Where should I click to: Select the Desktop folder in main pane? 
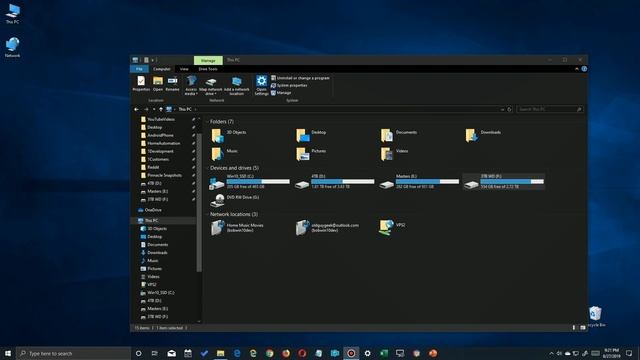[311, 136]
